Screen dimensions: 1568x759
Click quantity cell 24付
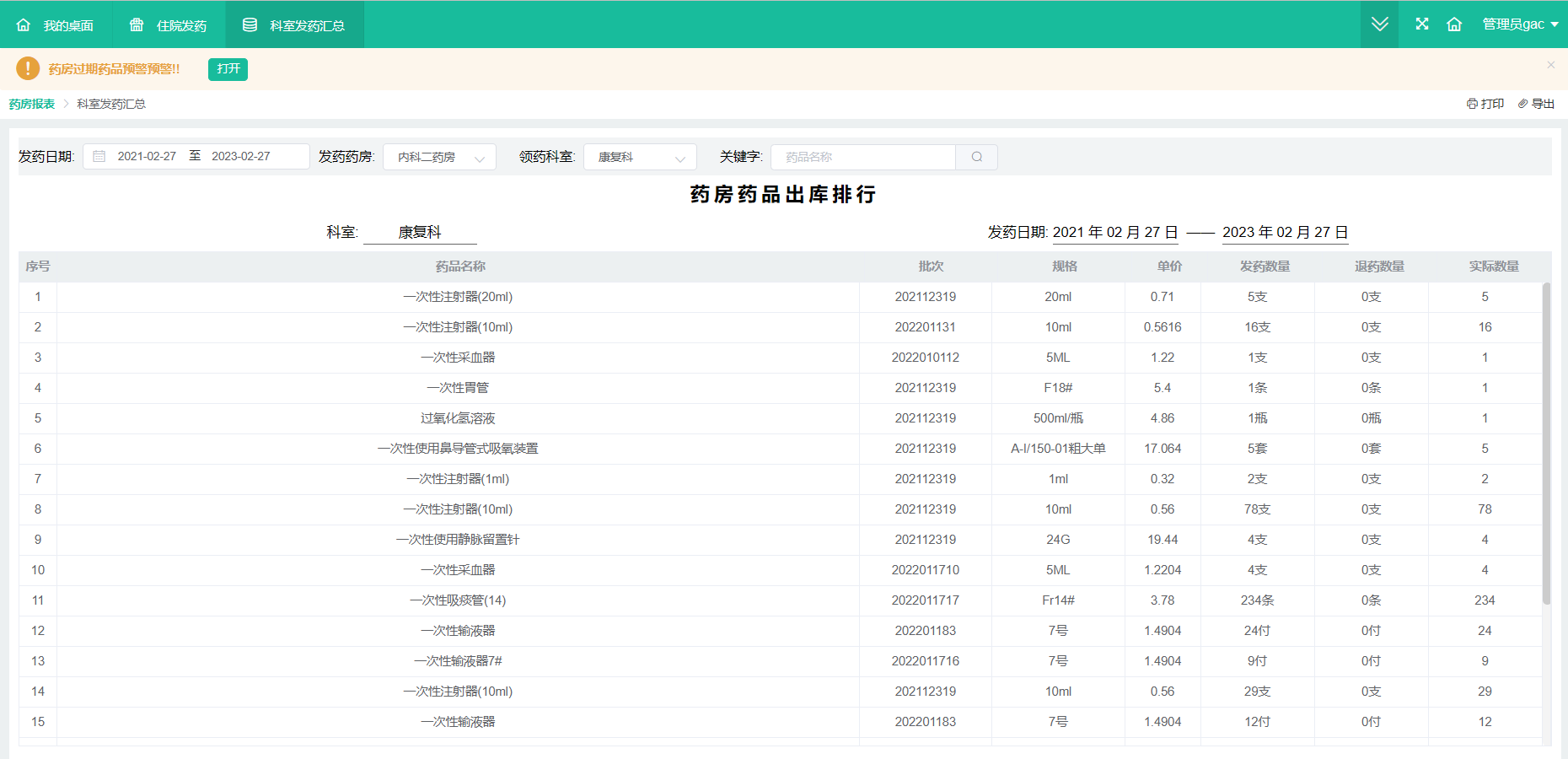(1257, 631)
